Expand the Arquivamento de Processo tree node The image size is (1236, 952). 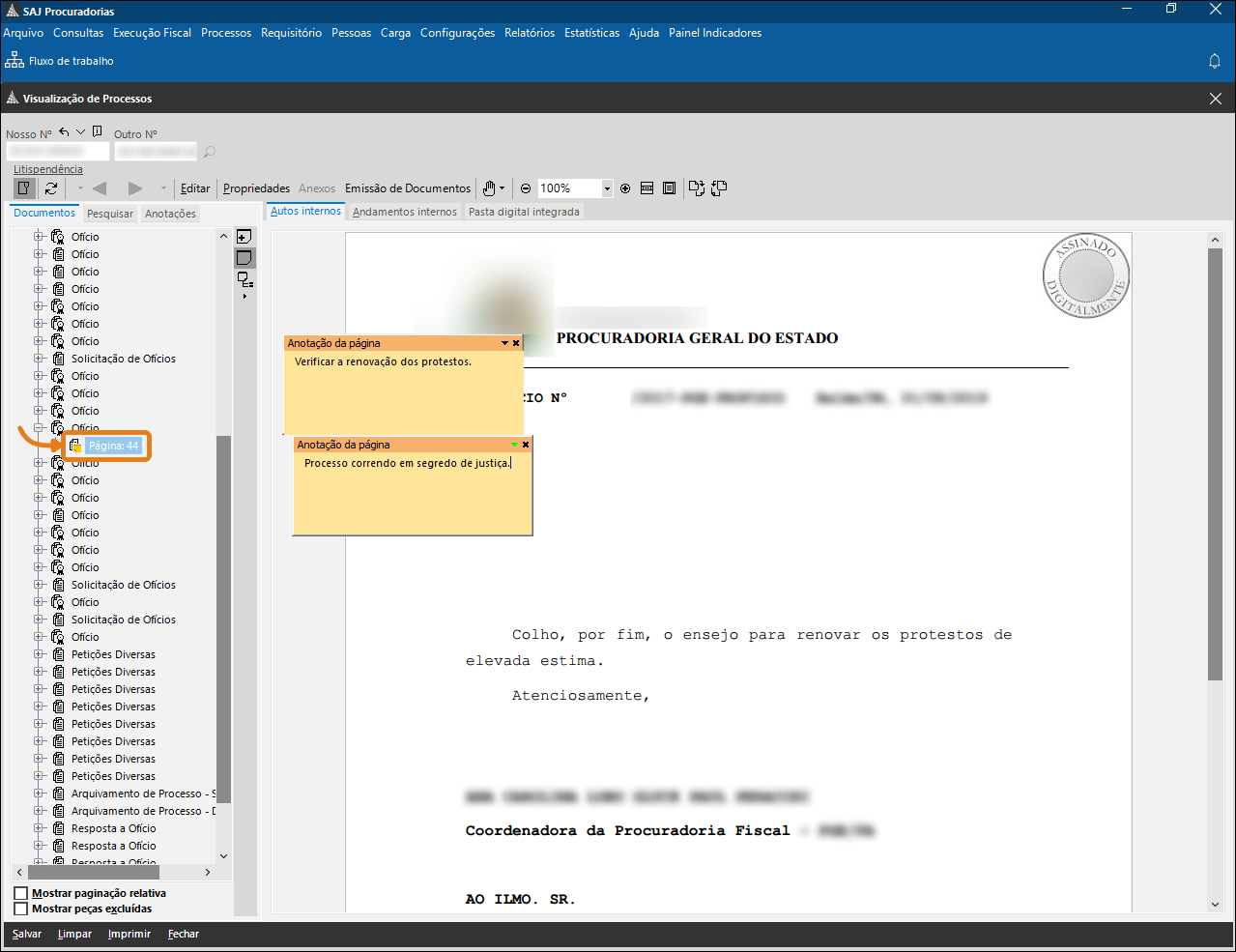[40, 793]
